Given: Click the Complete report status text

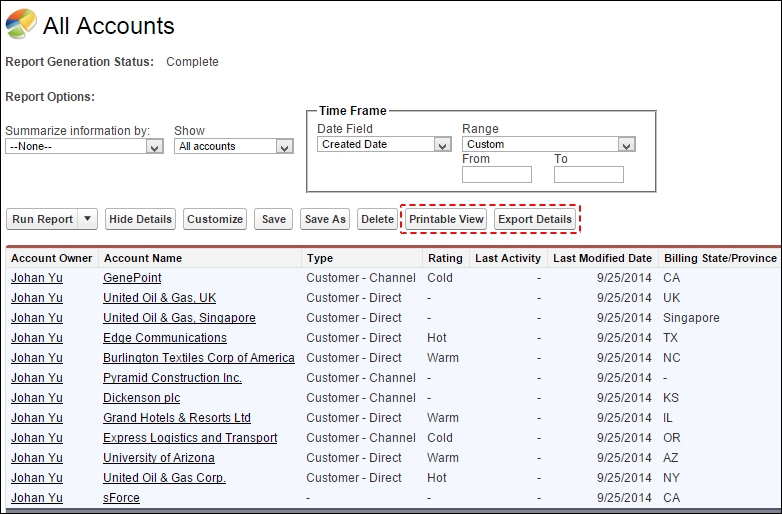Looking at the screenshot, I should (192, 62).
